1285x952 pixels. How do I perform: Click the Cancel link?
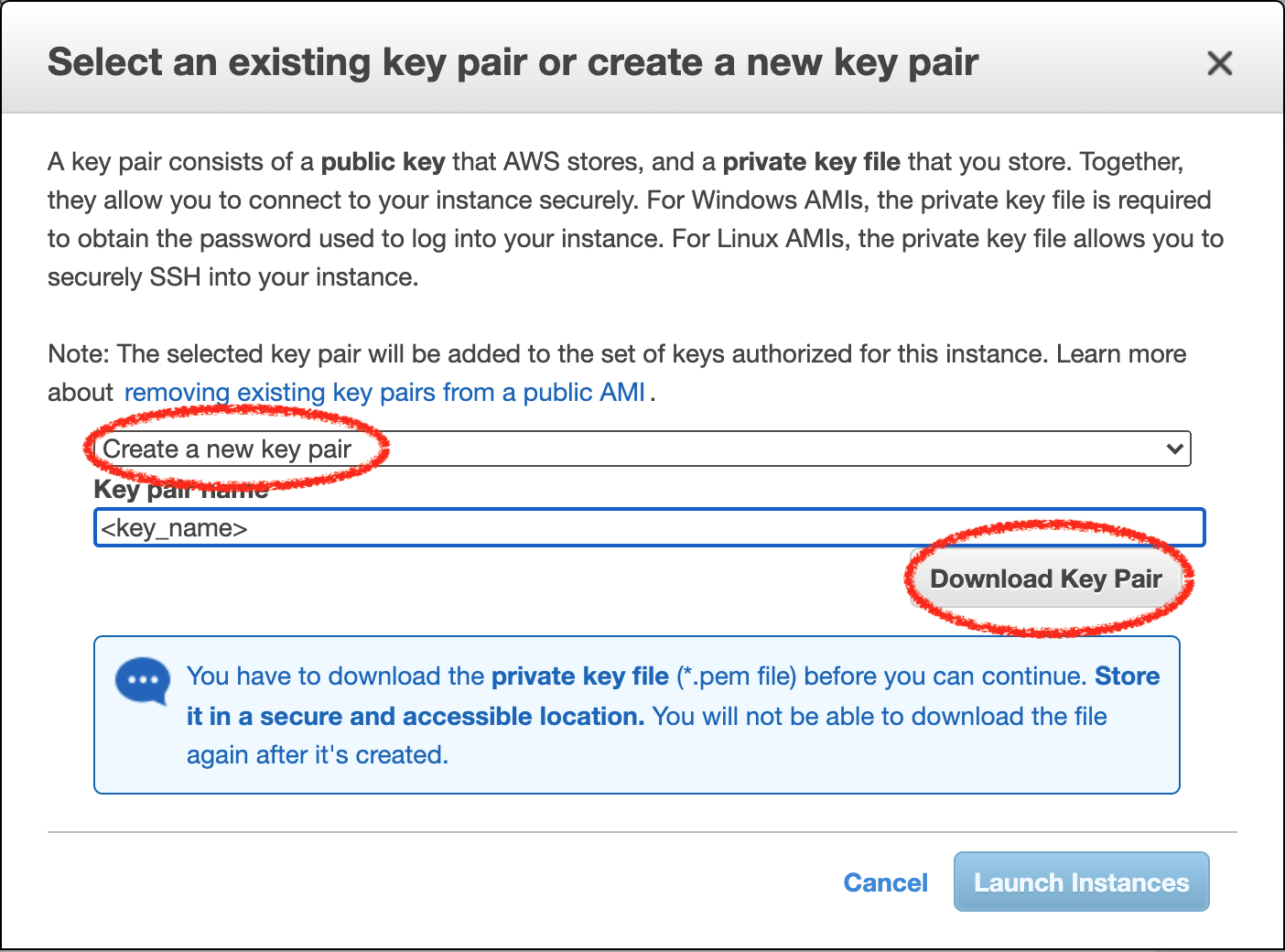(885, 882)
